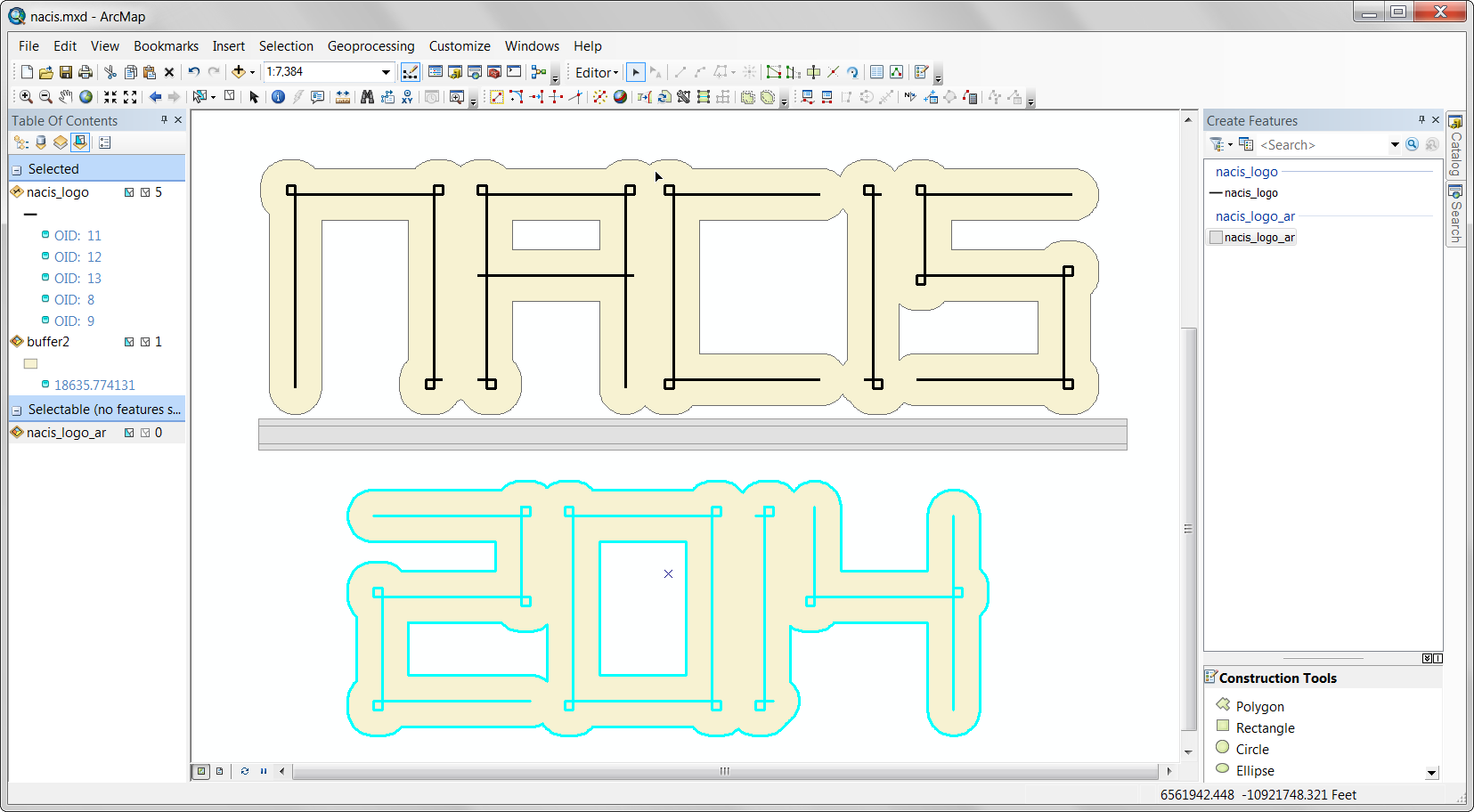Open the Selection menu
1474x812 pixels.
click(286, 46)
